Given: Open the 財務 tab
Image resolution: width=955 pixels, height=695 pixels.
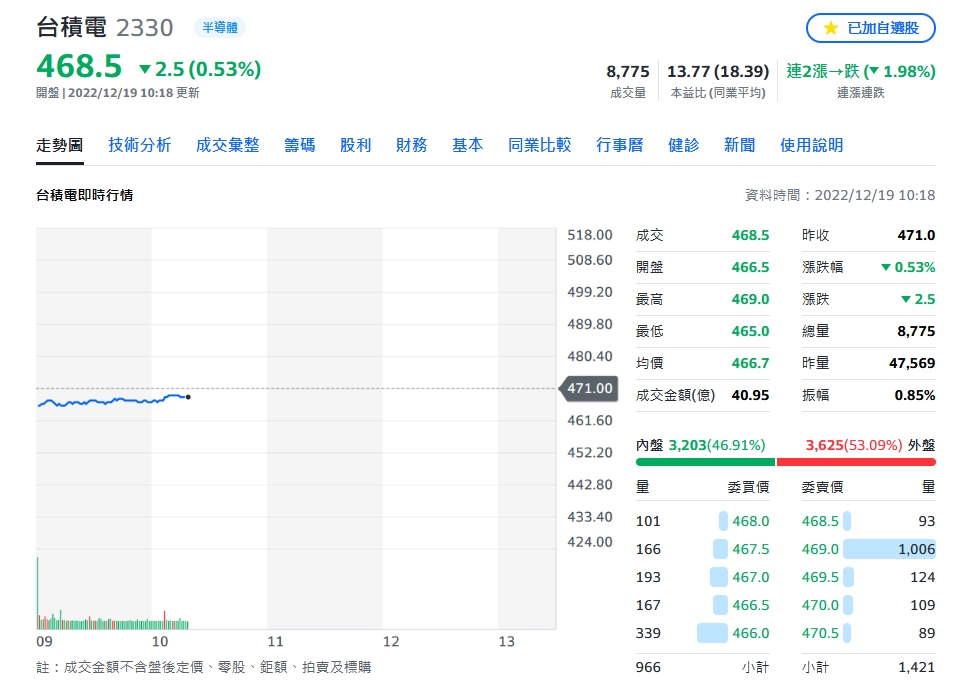Looking at the screenshot, I should coord(412,145).
